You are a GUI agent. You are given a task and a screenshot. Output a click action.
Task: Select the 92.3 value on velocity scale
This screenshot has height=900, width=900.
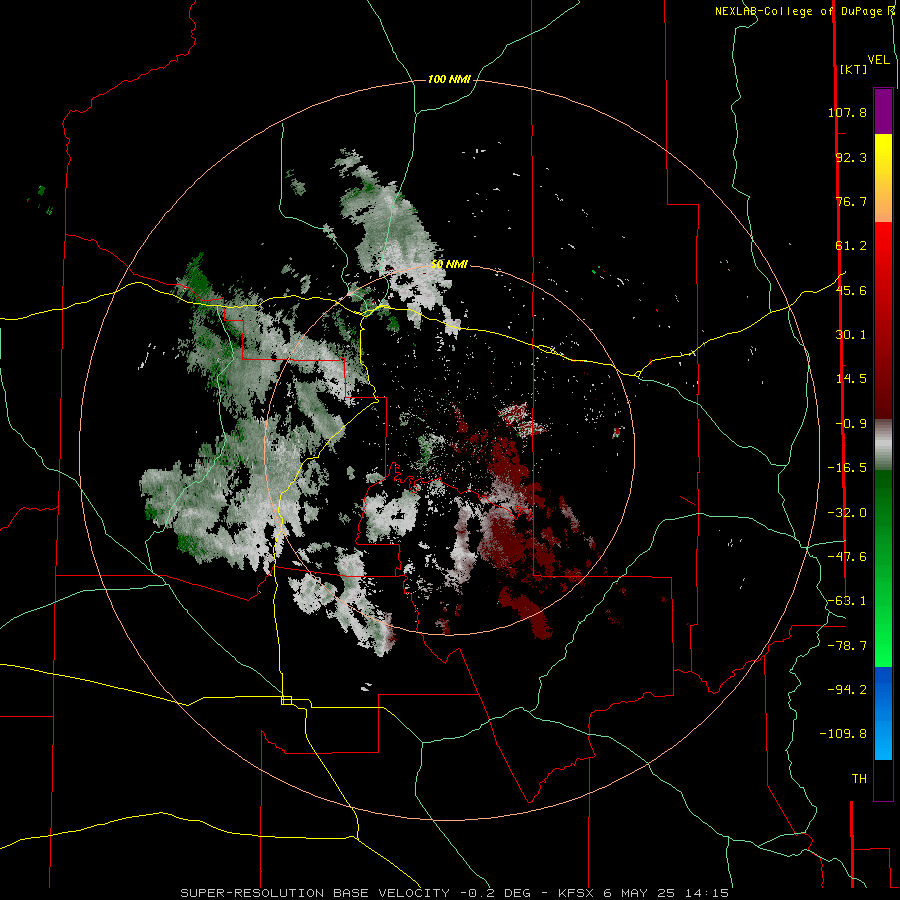[851, 157]
